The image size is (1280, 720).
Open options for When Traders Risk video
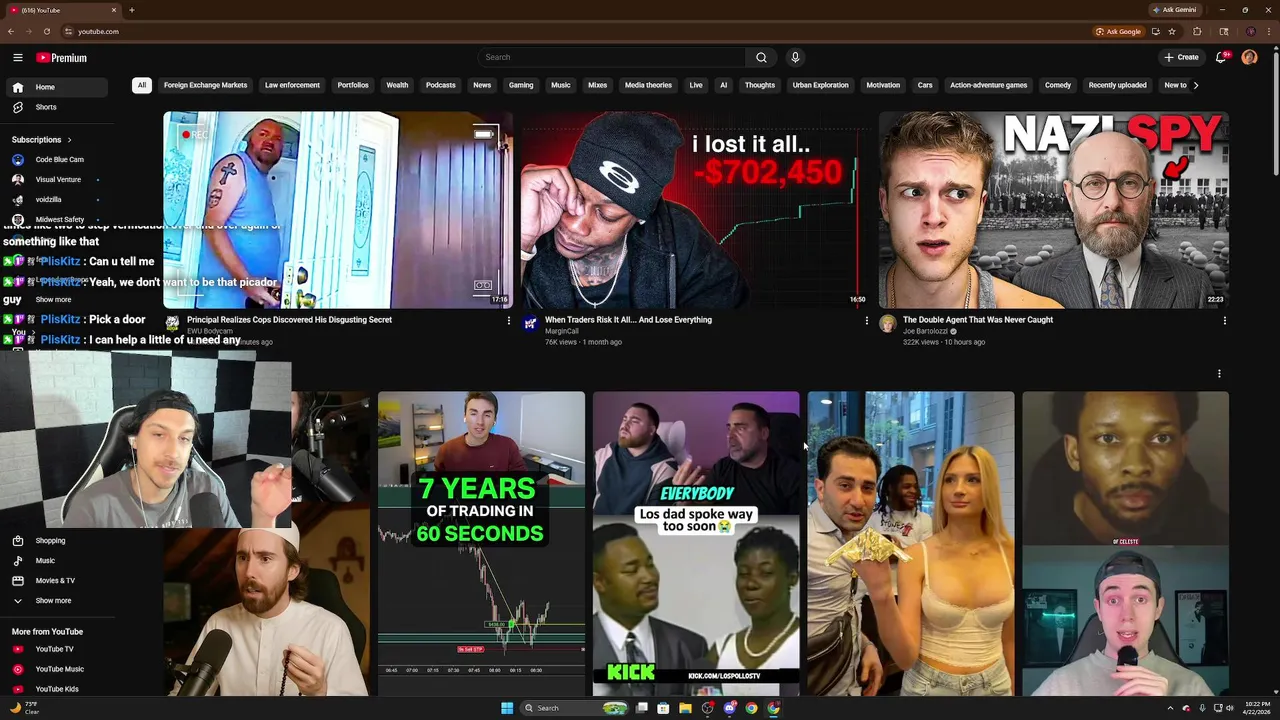tap(866, 321)
